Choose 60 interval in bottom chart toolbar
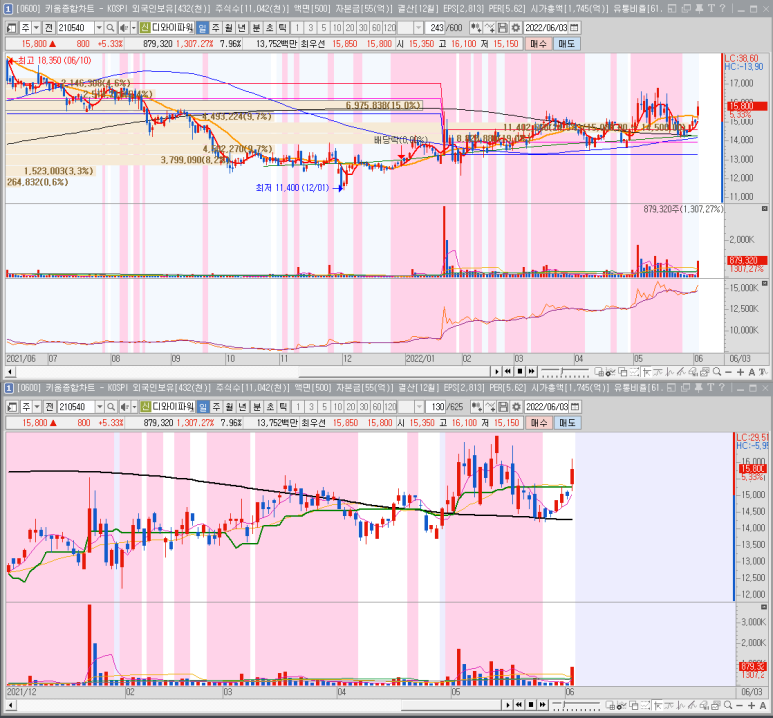 [377, 407]
